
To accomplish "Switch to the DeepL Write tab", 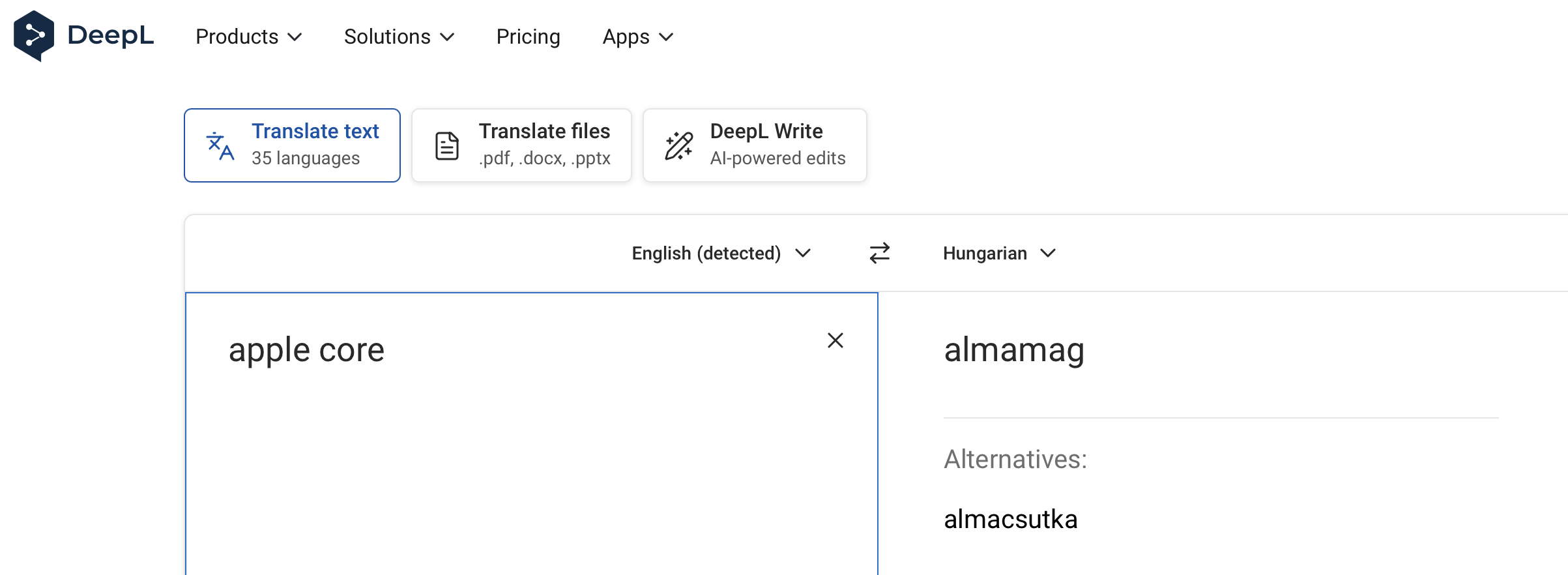I will pos(755,145).
